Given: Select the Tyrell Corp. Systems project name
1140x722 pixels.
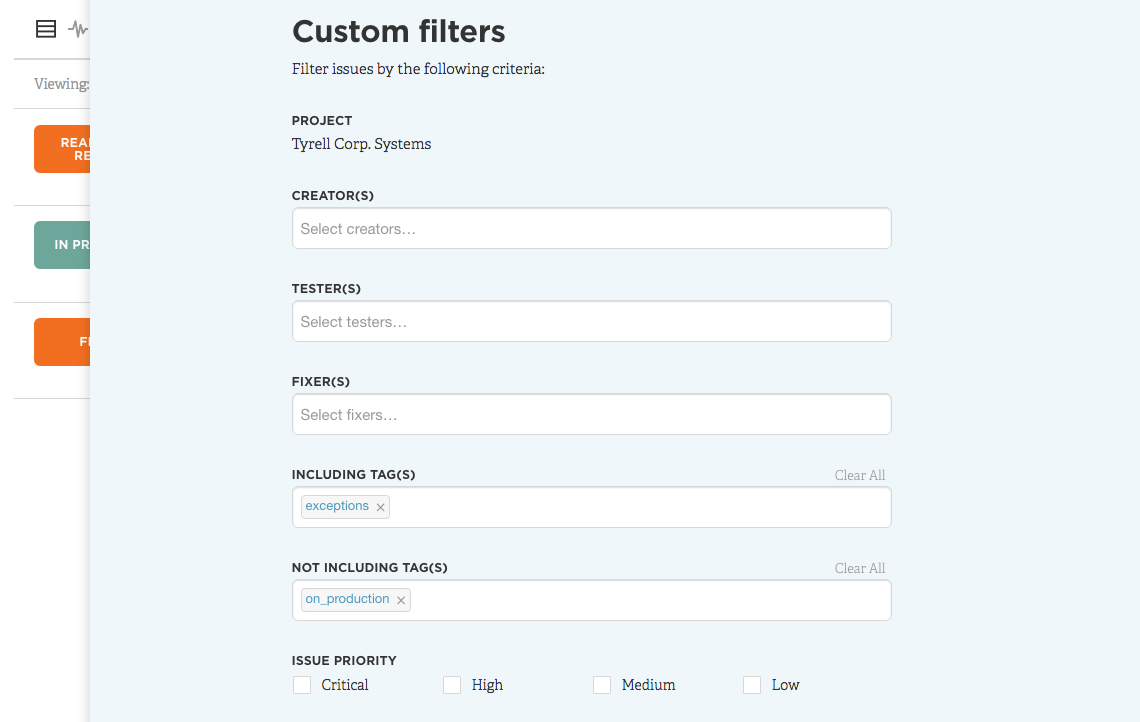Looking at the screenshot, I should (360, 144).
